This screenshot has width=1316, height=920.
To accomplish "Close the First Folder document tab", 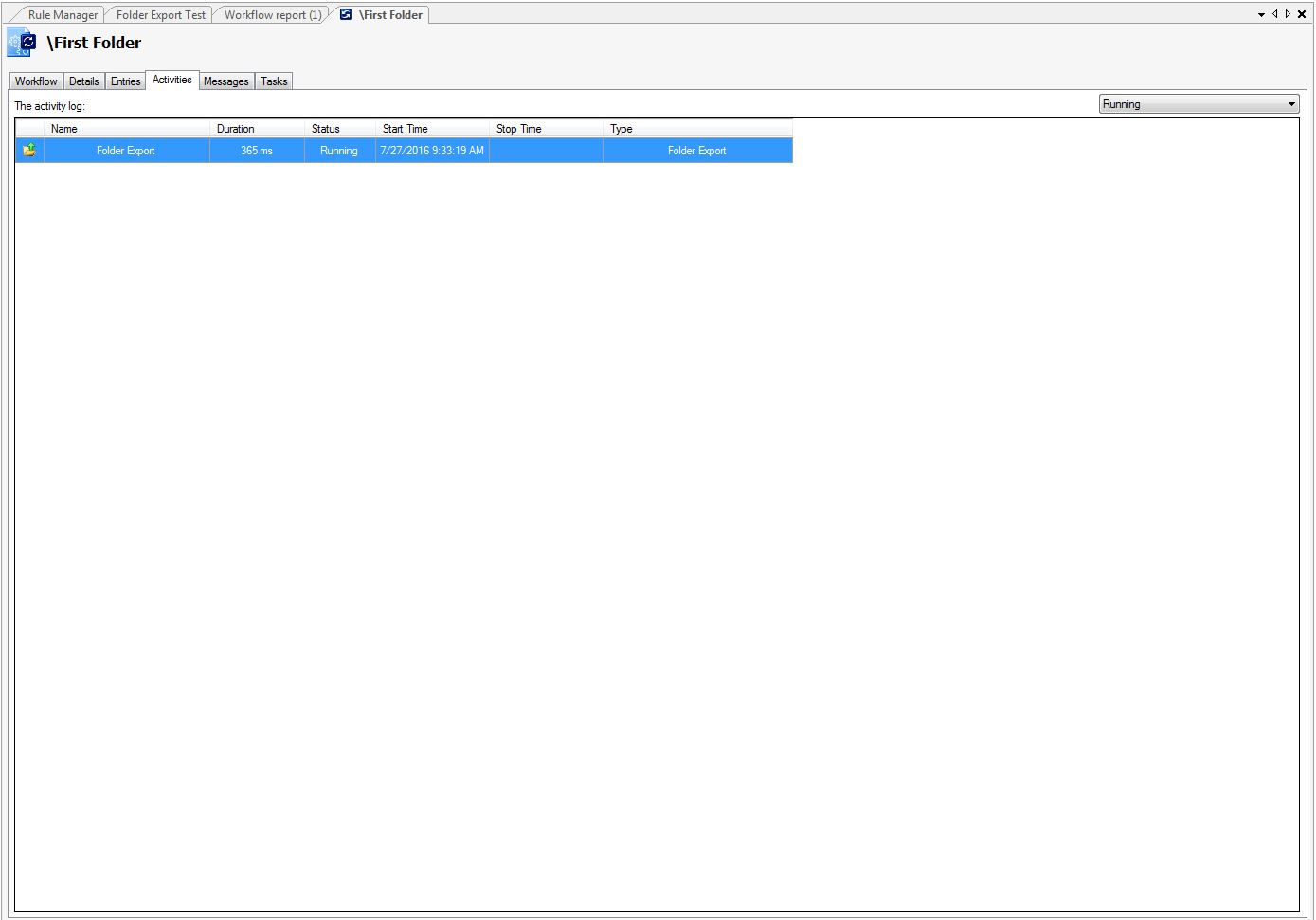I will click(x=1302, y=14).
